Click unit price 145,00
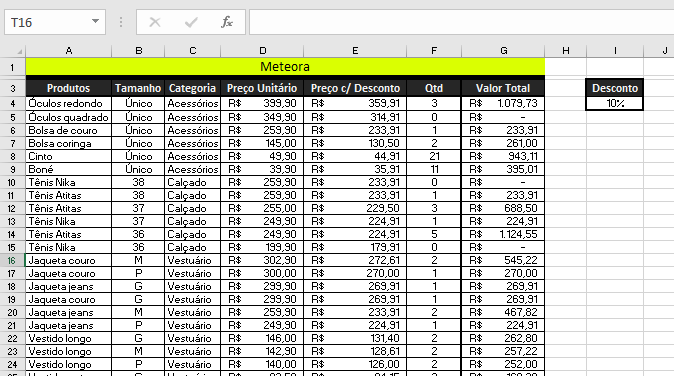This screenshot has height=376, width=674. click(x=262, y=143)
